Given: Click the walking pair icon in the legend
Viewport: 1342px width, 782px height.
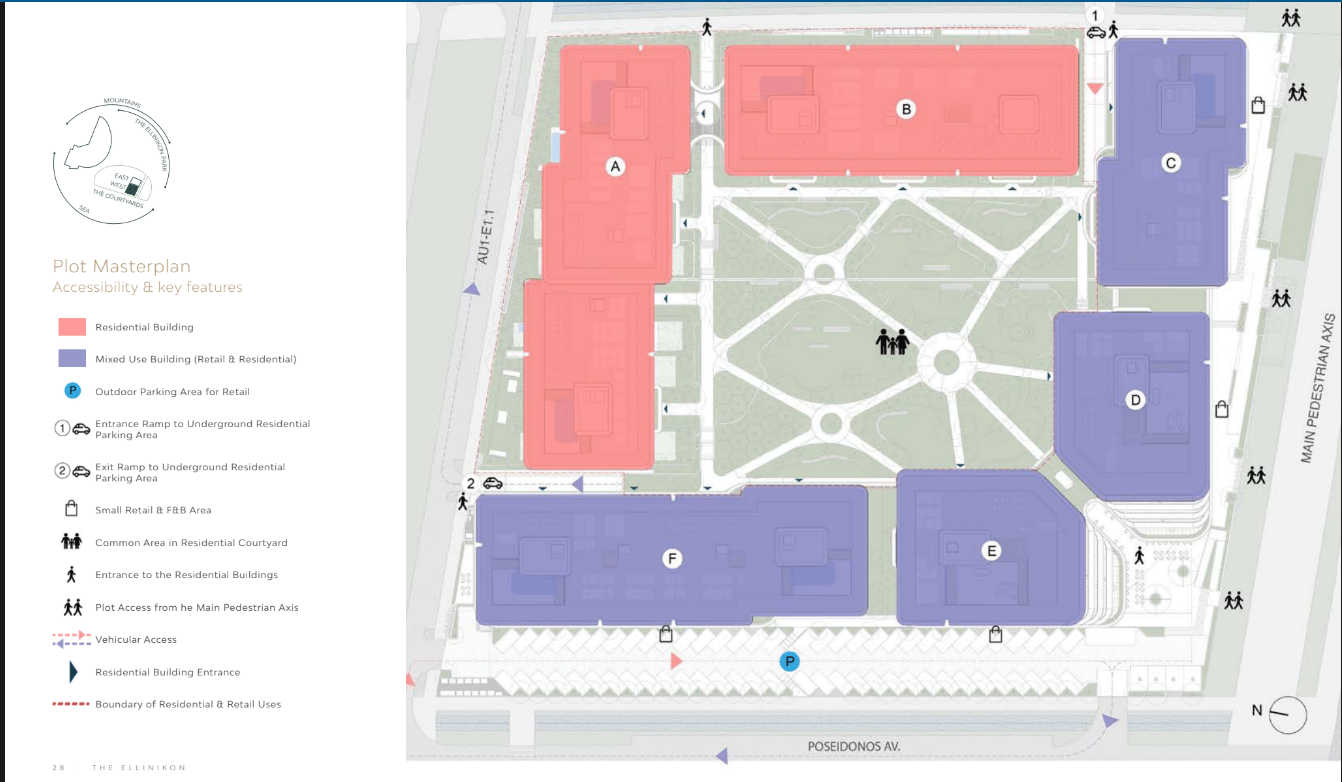Looking at the screenshot, I should (72, 607).
